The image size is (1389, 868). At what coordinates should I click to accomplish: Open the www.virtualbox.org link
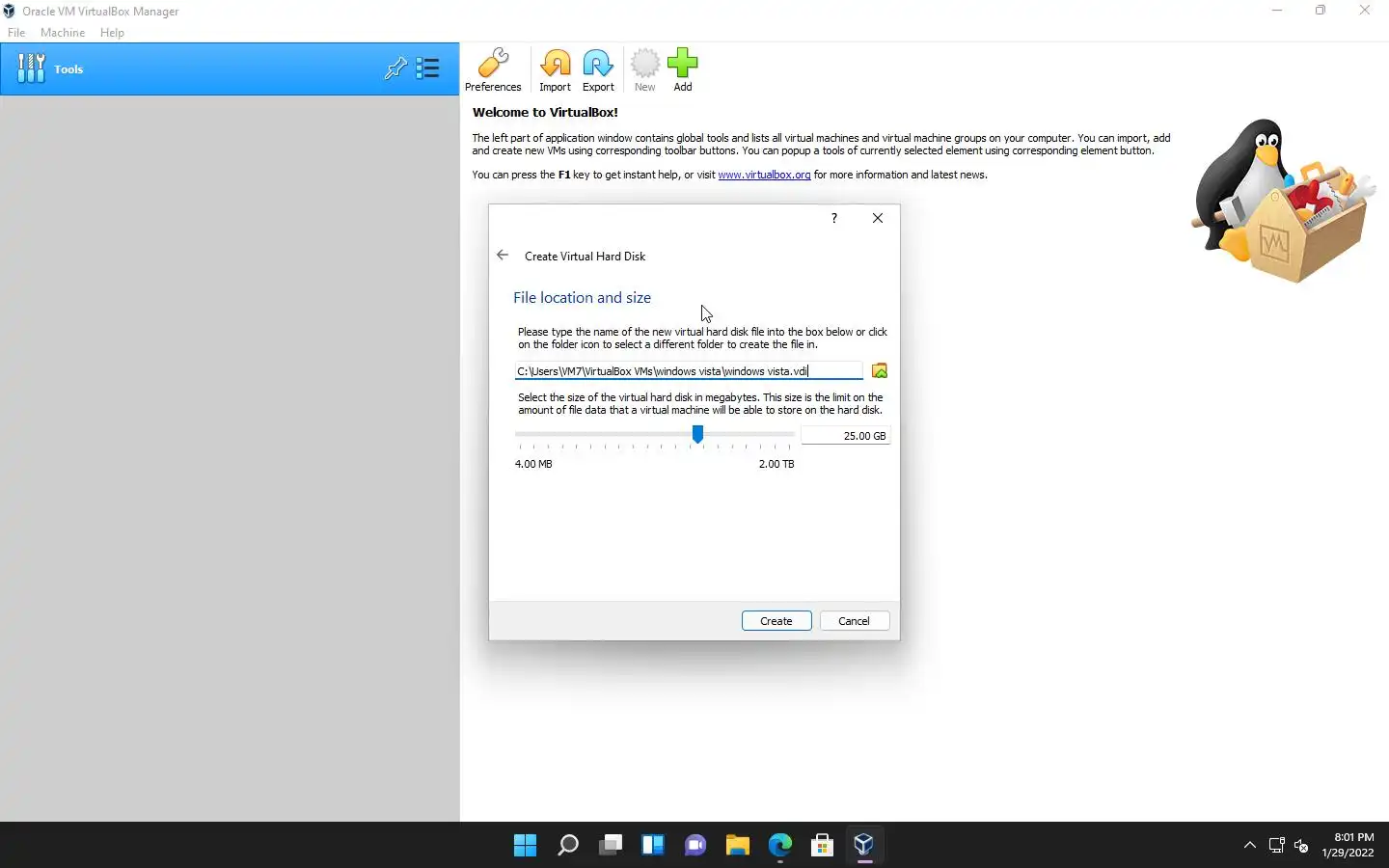point(764,175)
